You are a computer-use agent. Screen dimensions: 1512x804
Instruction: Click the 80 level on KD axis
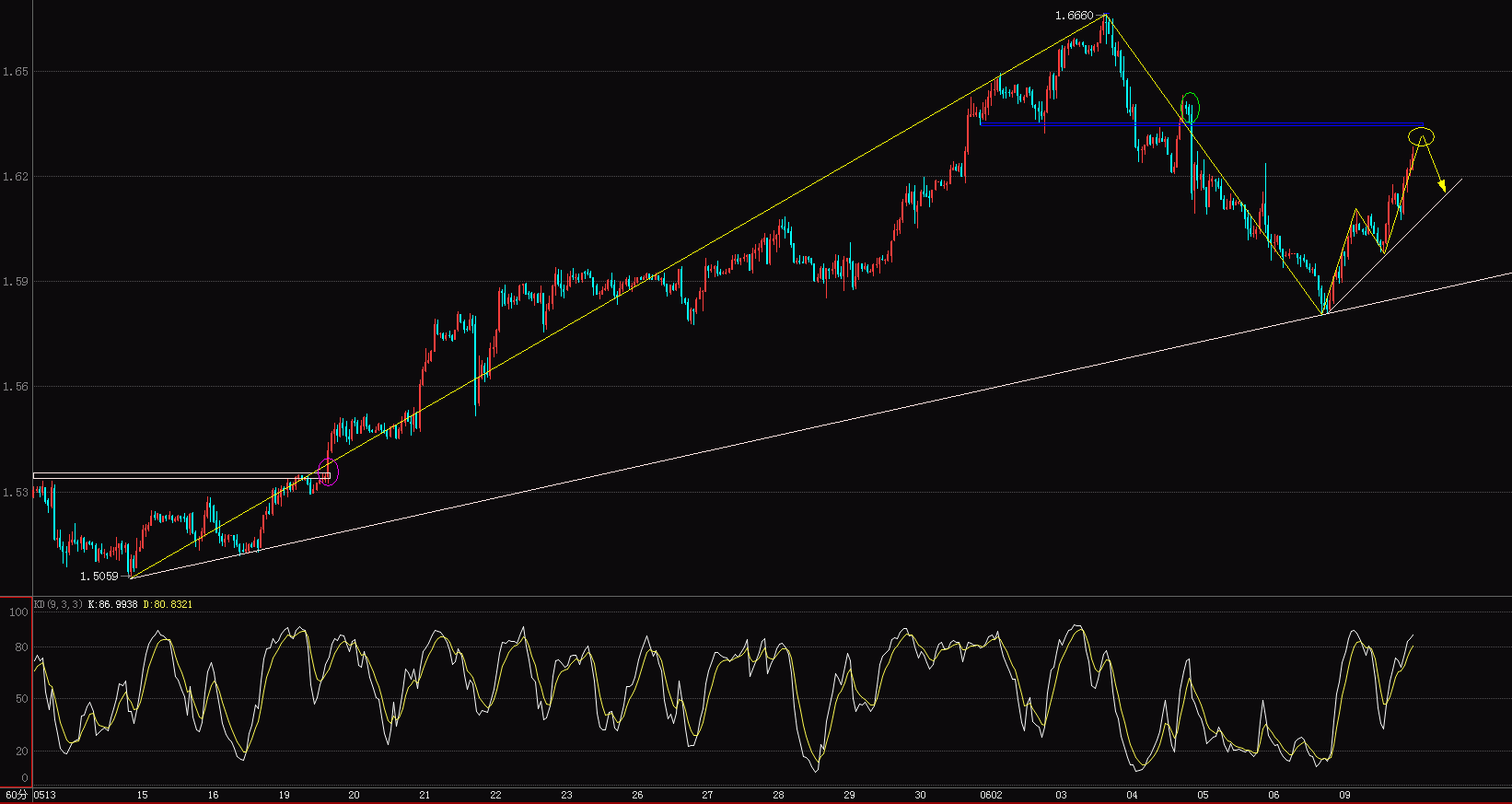coord(21,647)
